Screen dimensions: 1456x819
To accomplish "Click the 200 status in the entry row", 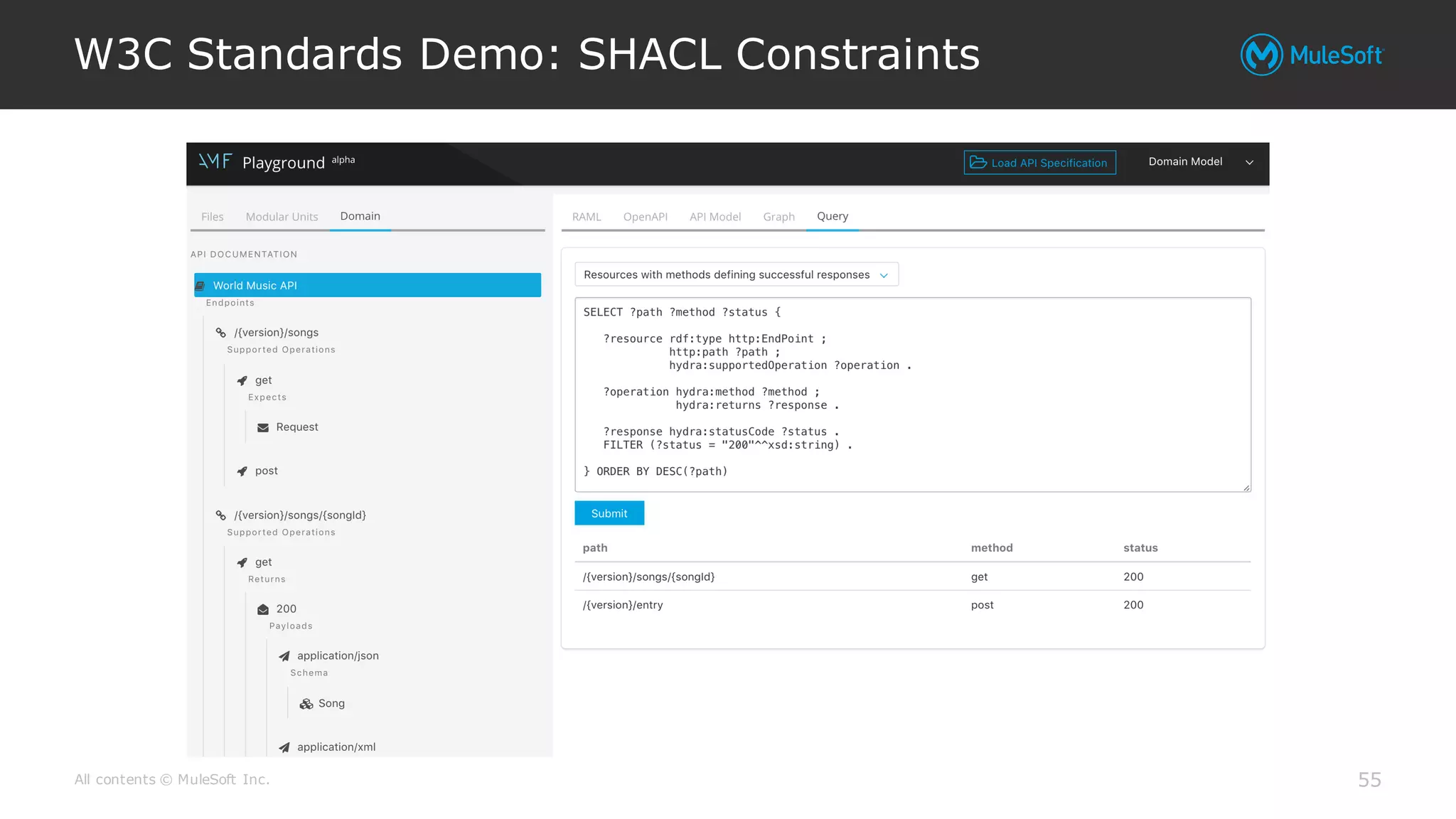I will [1133, 605].
